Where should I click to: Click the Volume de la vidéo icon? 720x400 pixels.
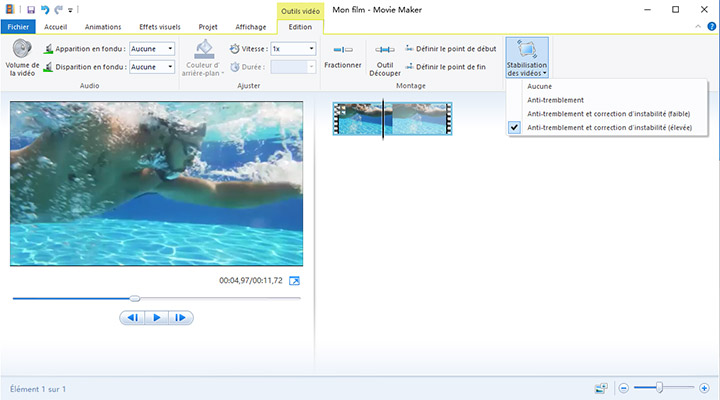(x=22, y=48)
